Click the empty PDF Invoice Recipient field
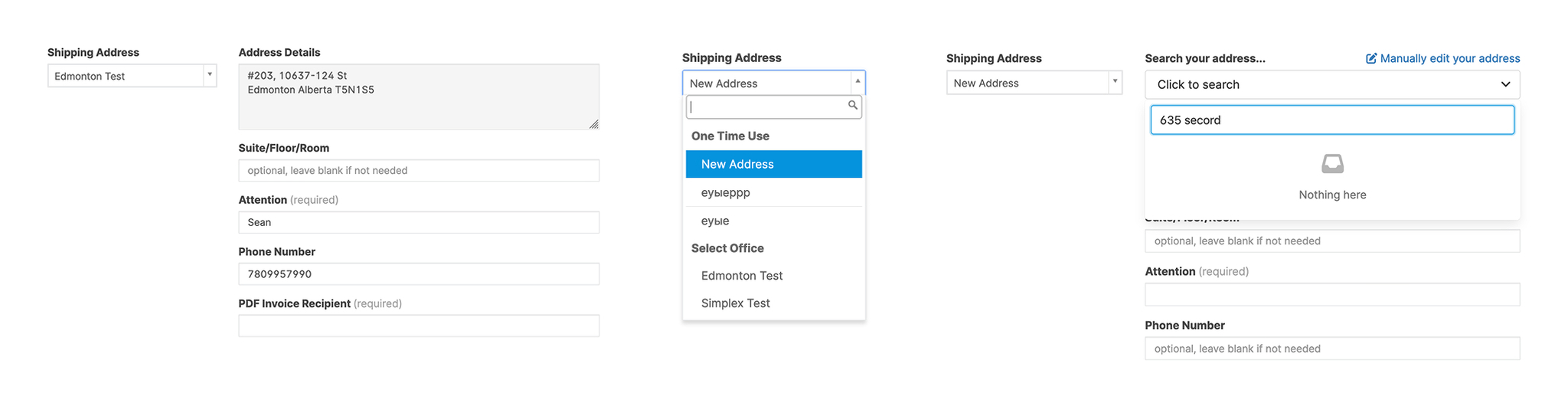Viewport: 1568px width, 416px height. tap(418, 326)
